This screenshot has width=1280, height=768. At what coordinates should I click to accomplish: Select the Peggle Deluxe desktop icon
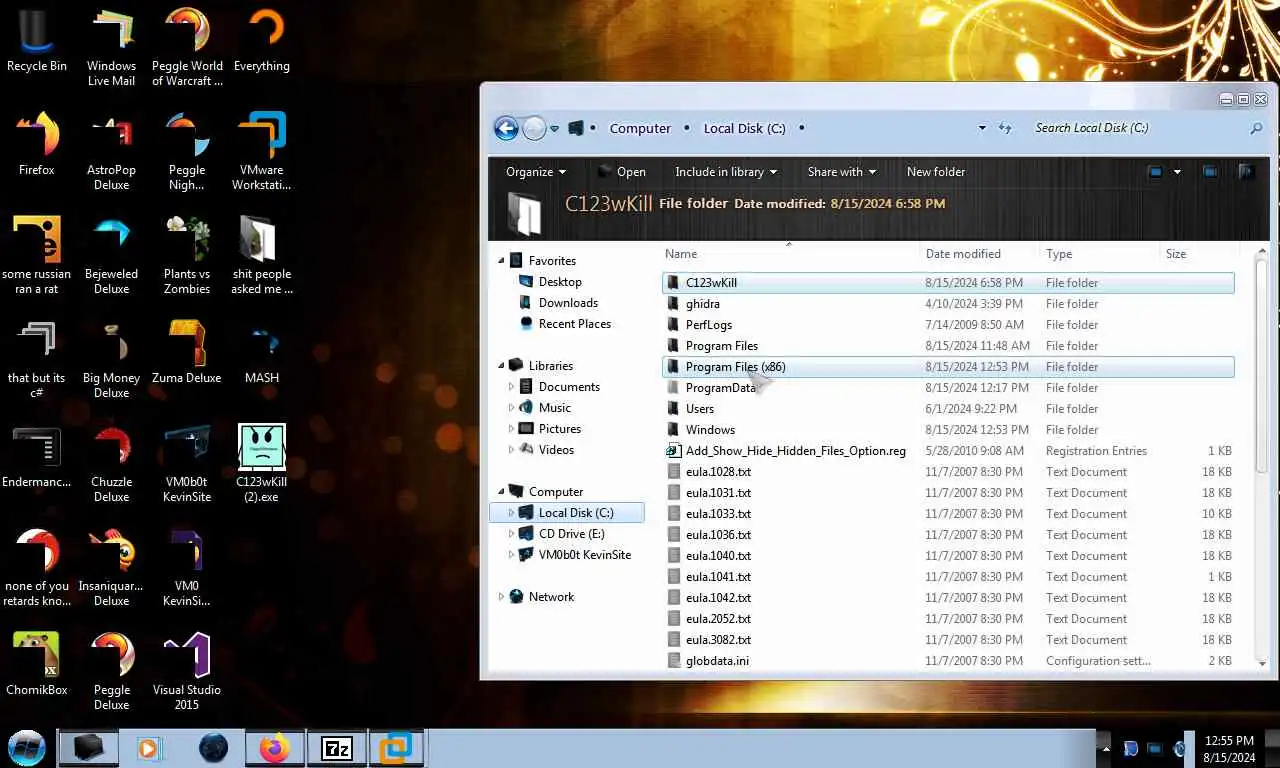[x=111, y=672]
